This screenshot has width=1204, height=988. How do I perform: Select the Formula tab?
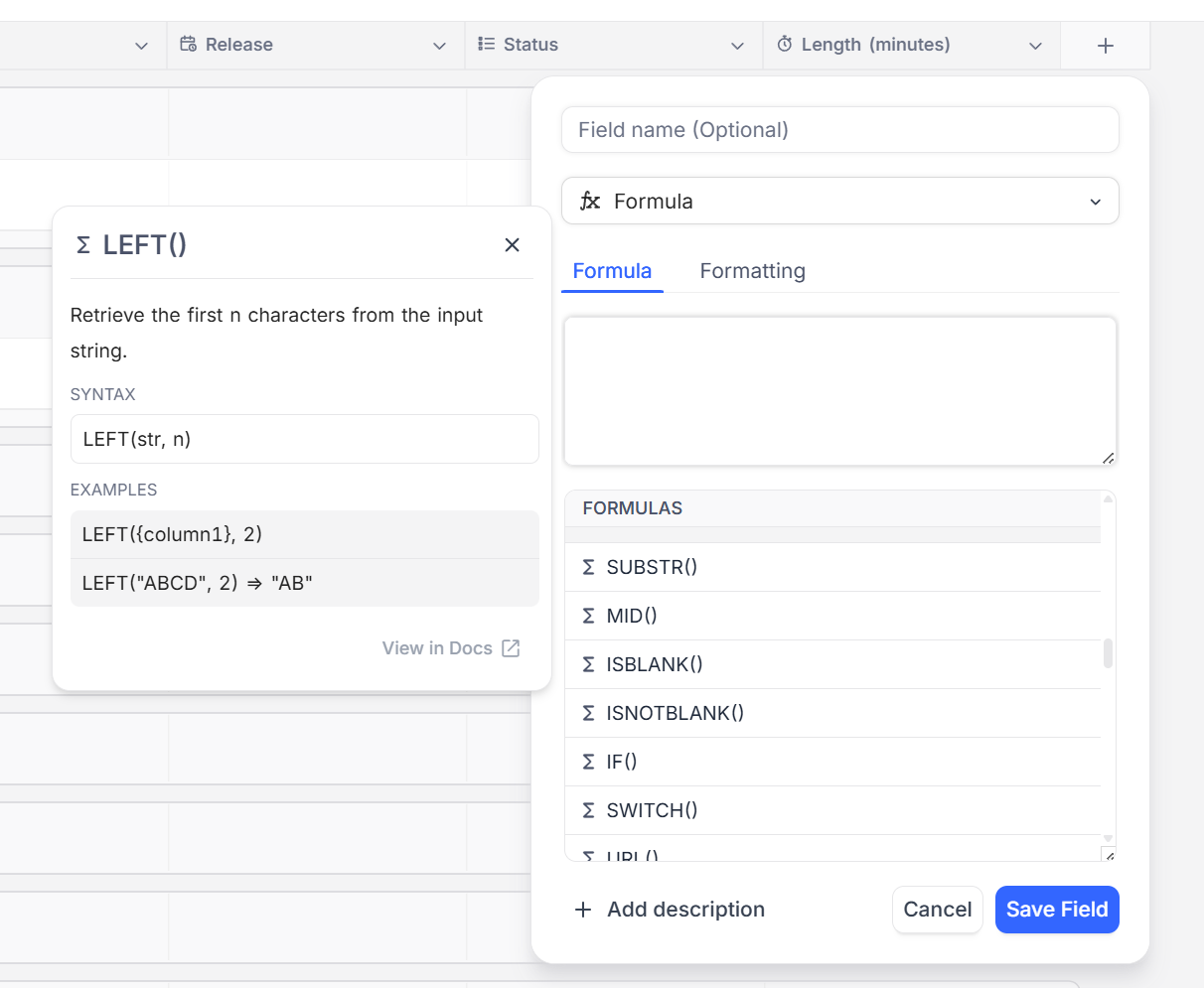tap(612, 271)
